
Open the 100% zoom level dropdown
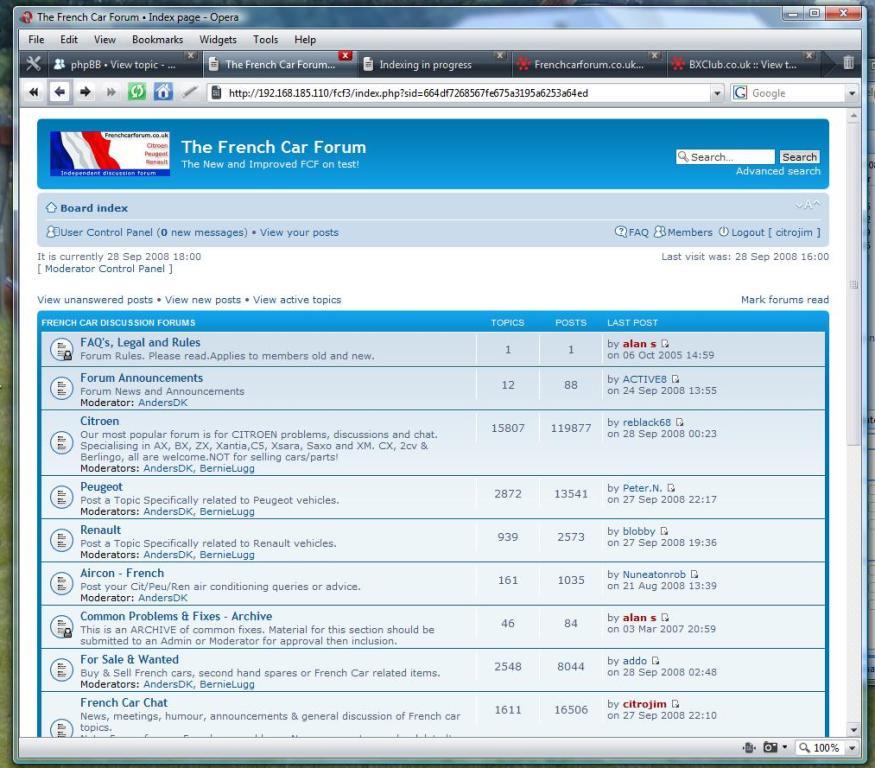[852, 748]
